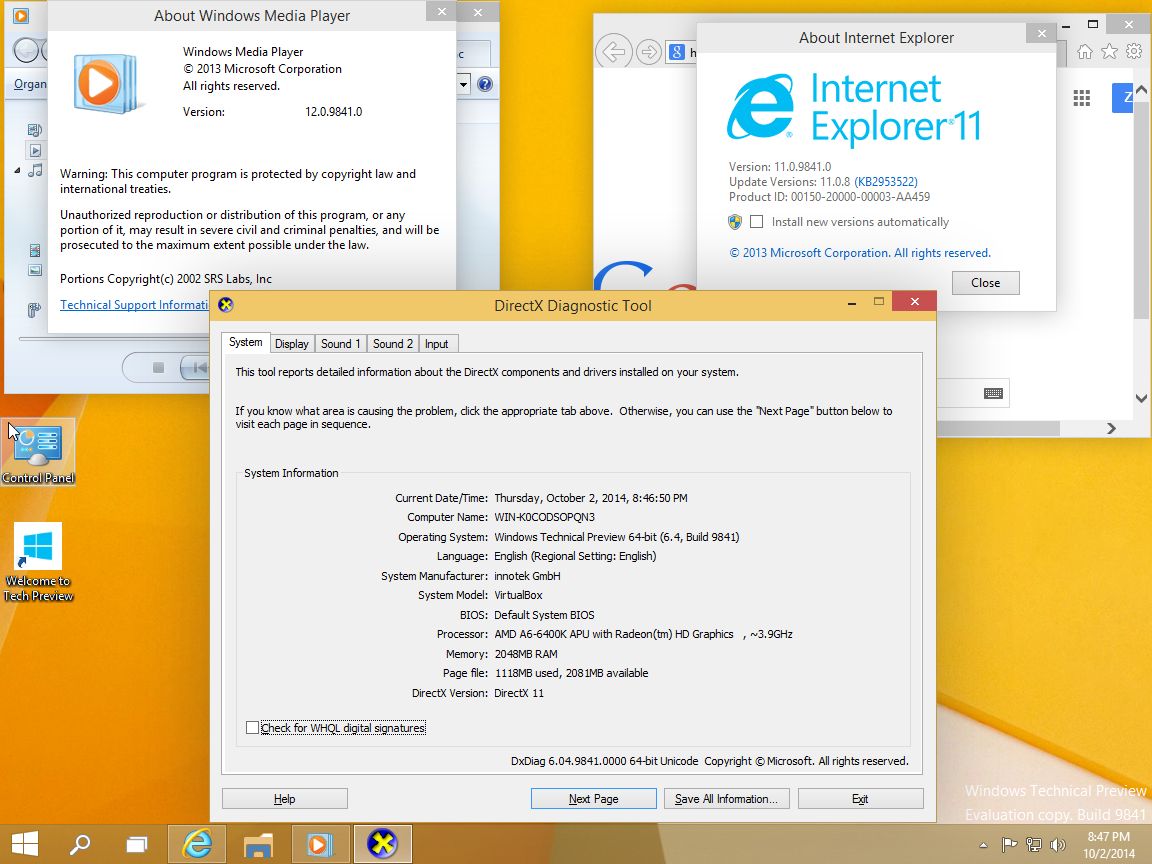
Task: Click the Start button on taskbar
Action: (25, 843)
